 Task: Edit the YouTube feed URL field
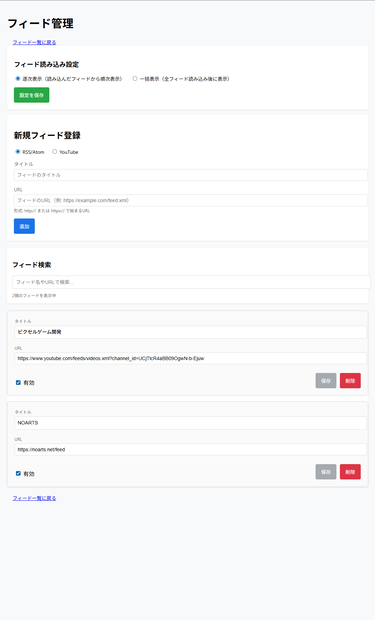pos(191,359)
